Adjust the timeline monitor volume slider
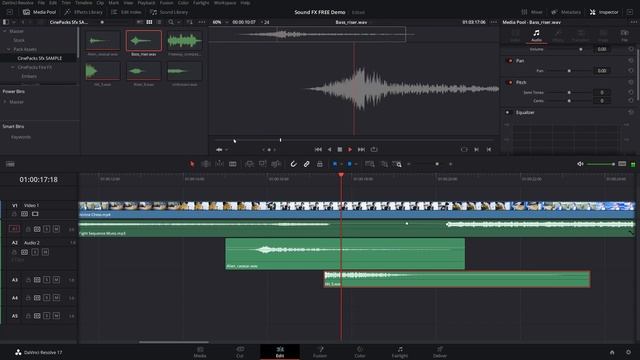This screenshot has width=640, height=360. tap(600, 164)
